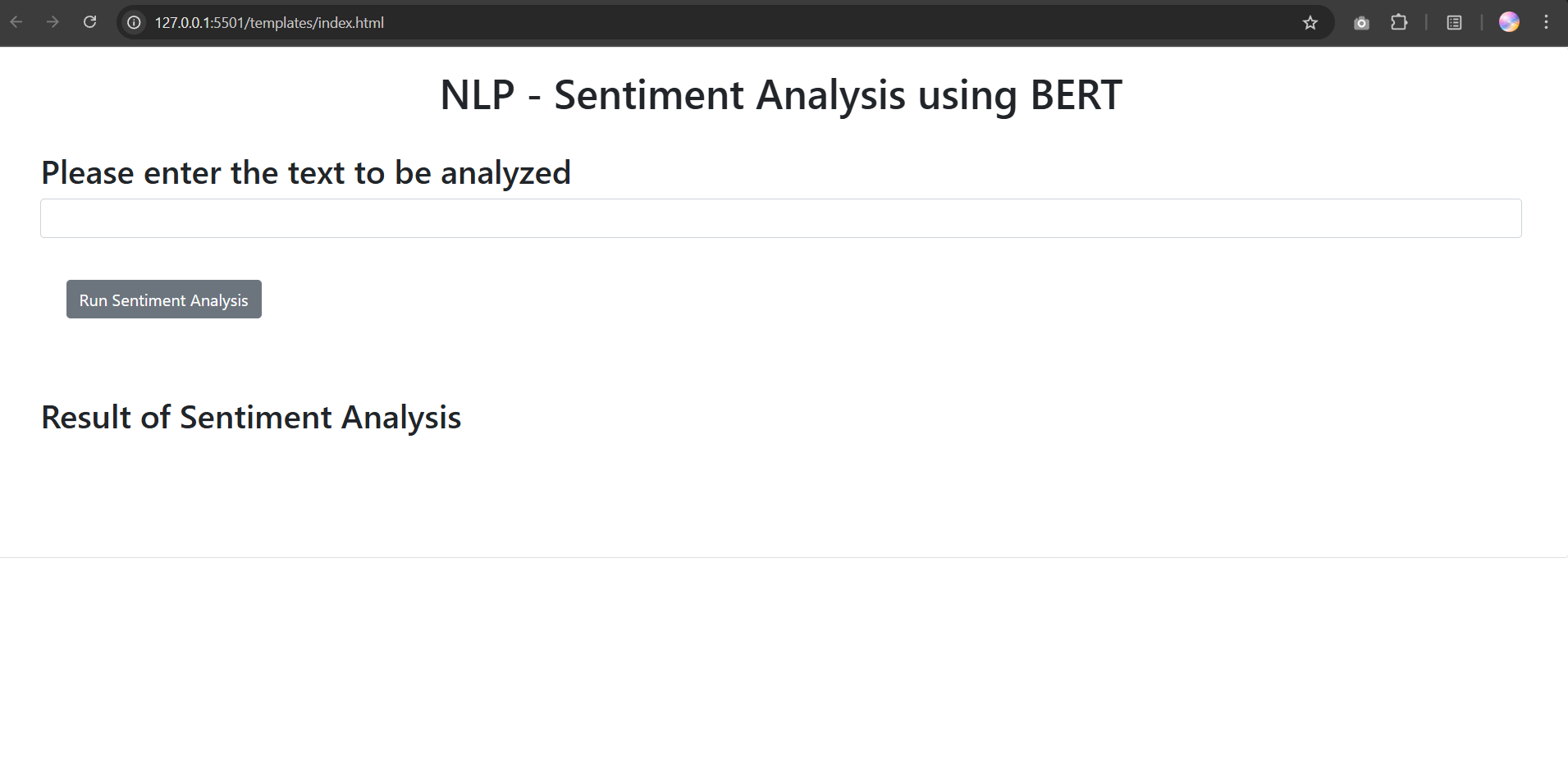Open the Extensions puzzle-piece menu
The width and height of the screenshot is (1568, 764).
click(1399, 22)
